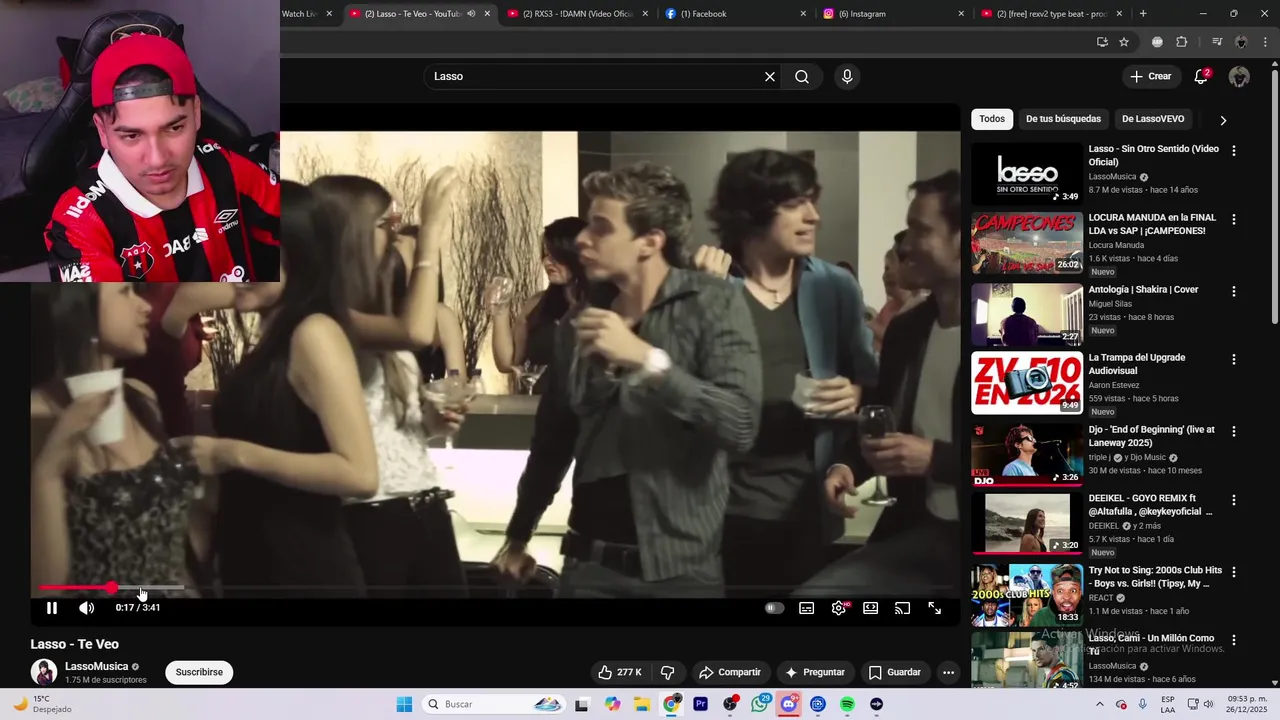
Task: Clear the search text with the X icon
Action: (770, 76)
